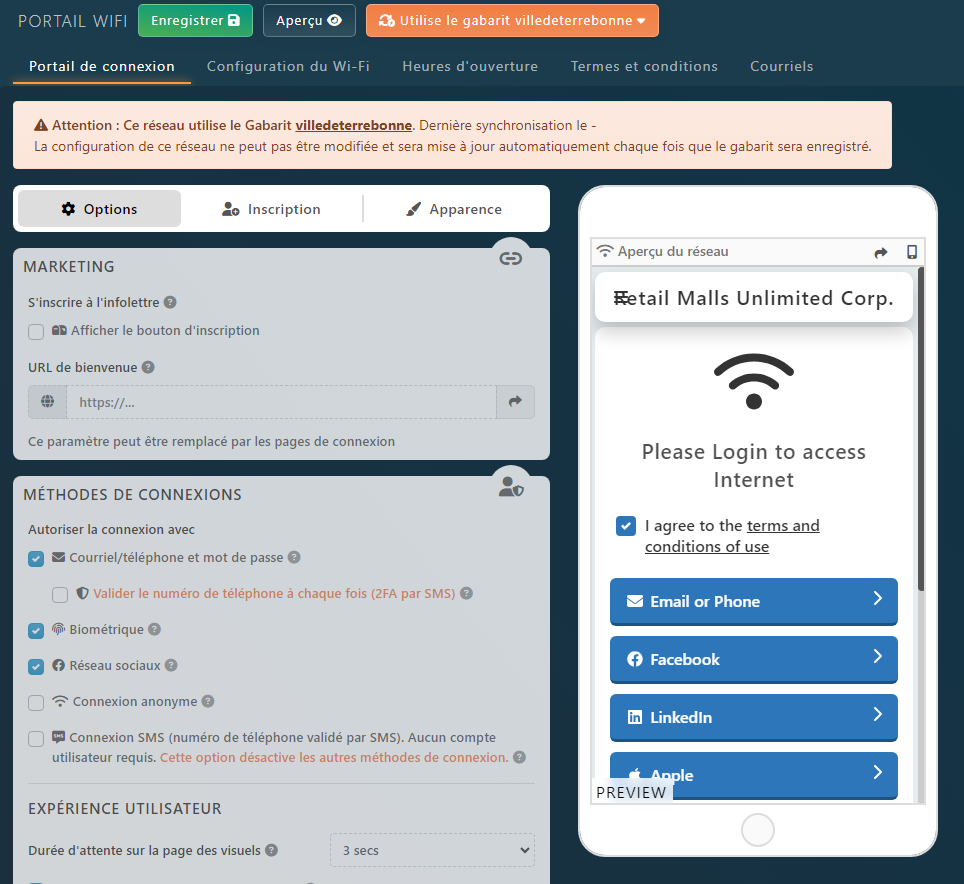Click the arrow button beside welcome URL field

click(x=515, y=402)
